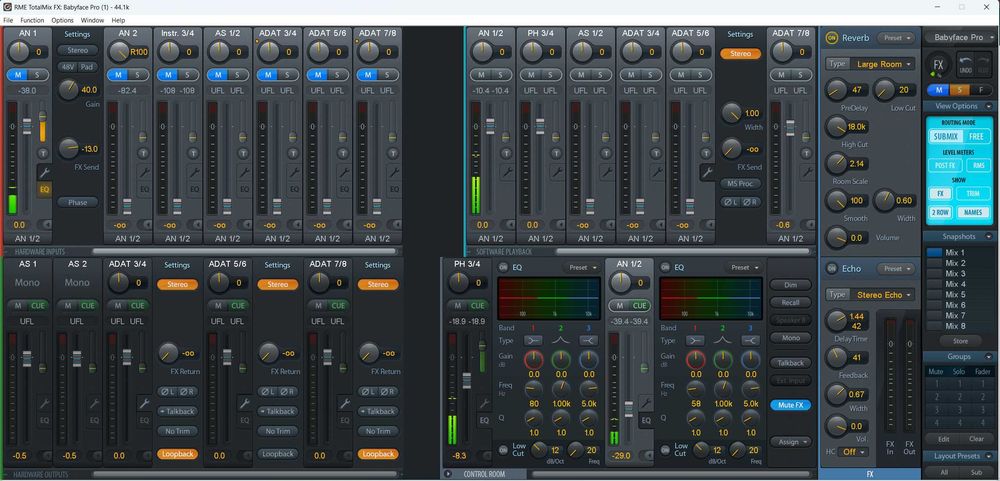Open wrench settings on software playback ADAT 5/6
Viewport: 1000px width, 481px height.
707,172
